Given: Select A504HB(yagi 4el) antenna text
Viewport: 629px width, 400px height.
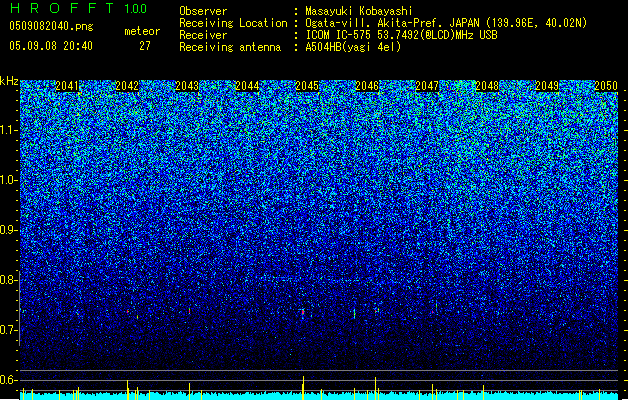Looking at the screenshot, I should [x=353, y=47].
